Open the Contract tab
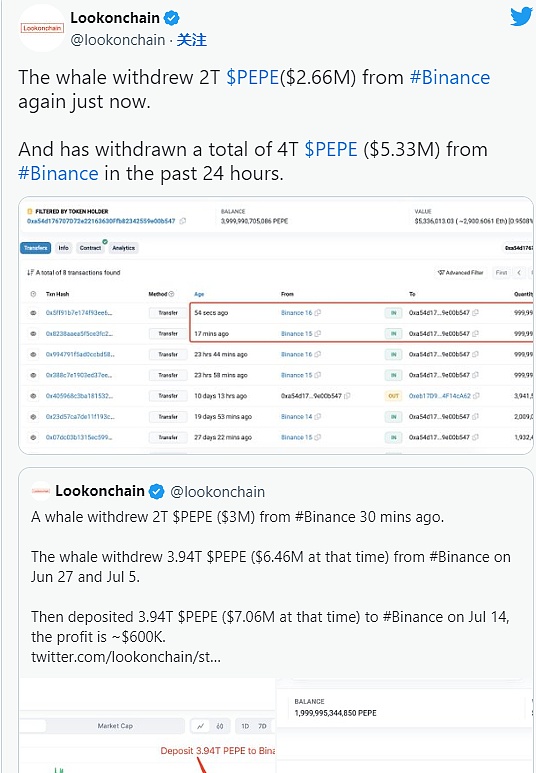The image size is (536, 773). point(90,248)
